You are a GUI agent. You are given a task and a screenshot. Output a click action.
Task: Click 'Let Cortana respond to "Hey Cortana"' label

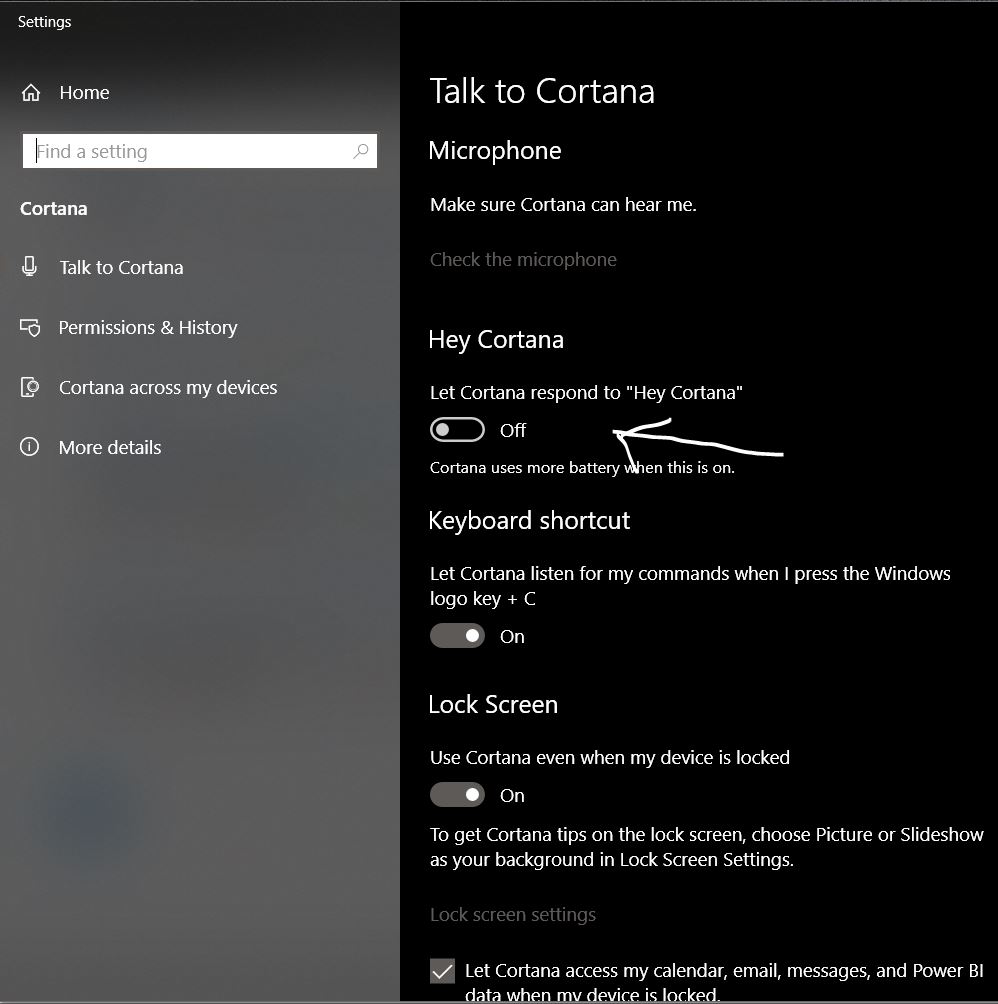tap(586, 393)
